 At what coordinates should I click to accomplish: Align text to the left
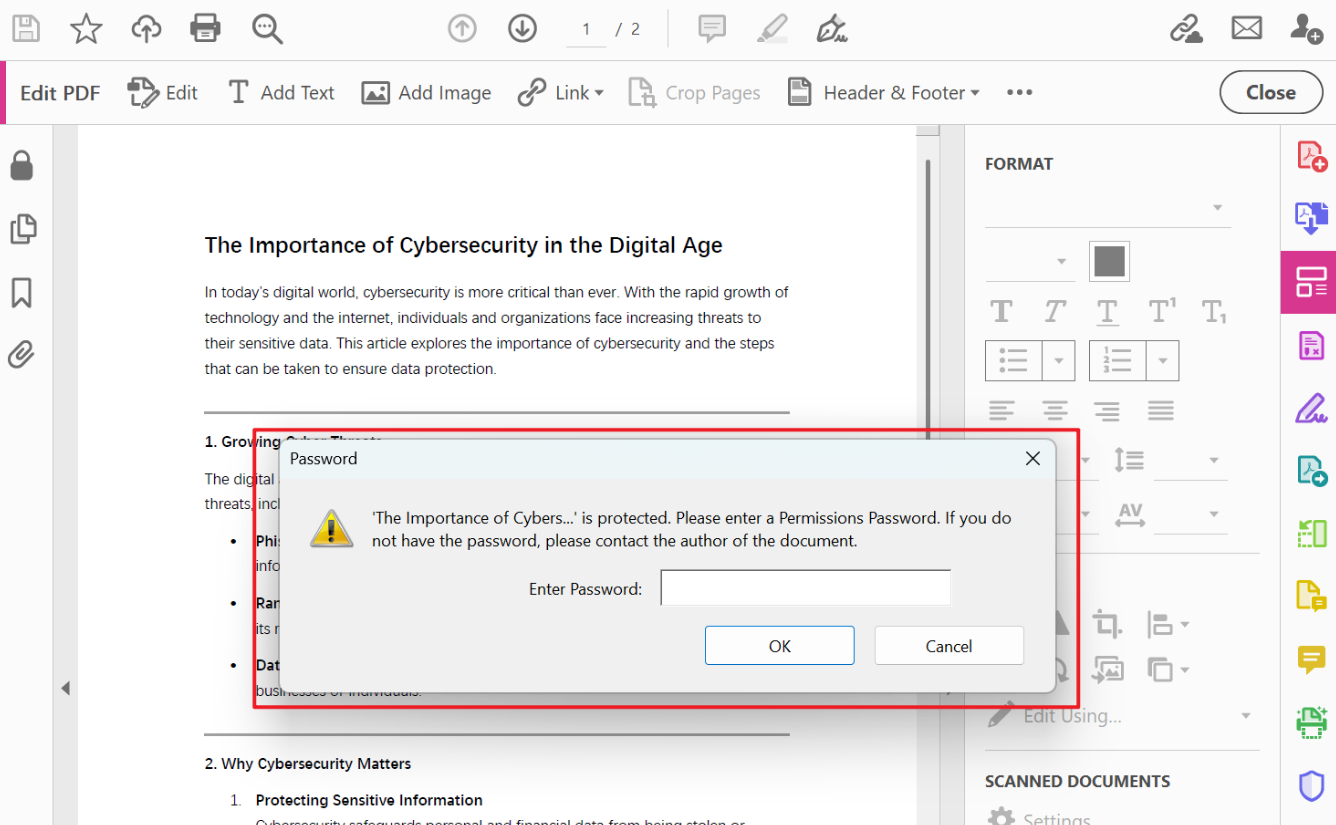[x=1001, y=410]
